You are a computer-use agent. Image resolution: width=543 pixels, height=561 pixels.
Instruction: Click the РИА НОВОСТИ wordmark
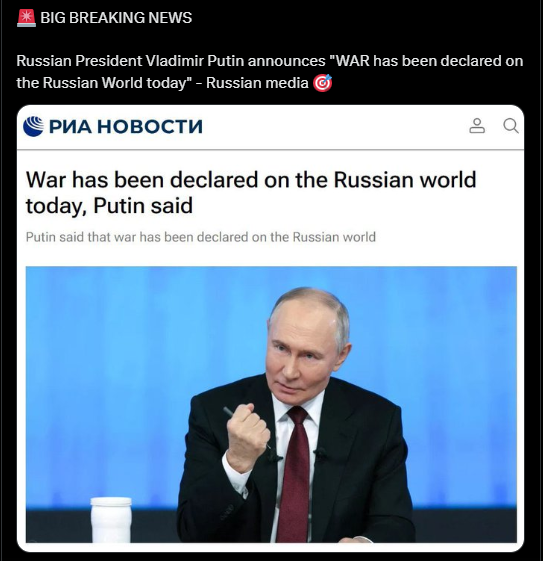[126, 127]
